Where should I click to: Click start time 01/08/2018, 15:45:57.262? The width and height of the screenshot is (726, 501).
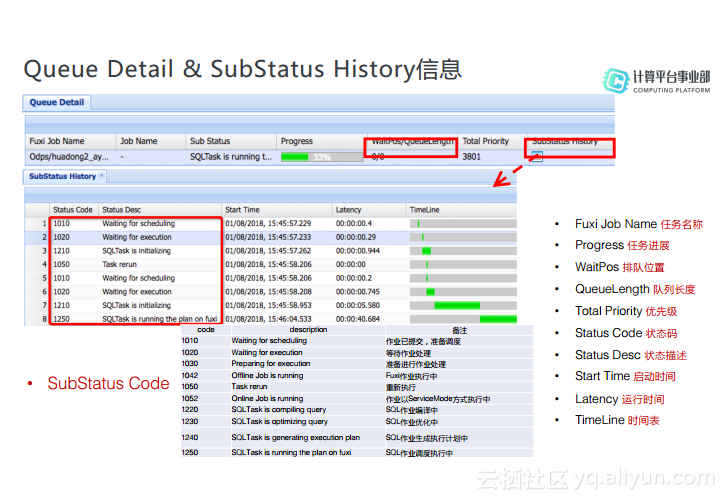(268, 250)
